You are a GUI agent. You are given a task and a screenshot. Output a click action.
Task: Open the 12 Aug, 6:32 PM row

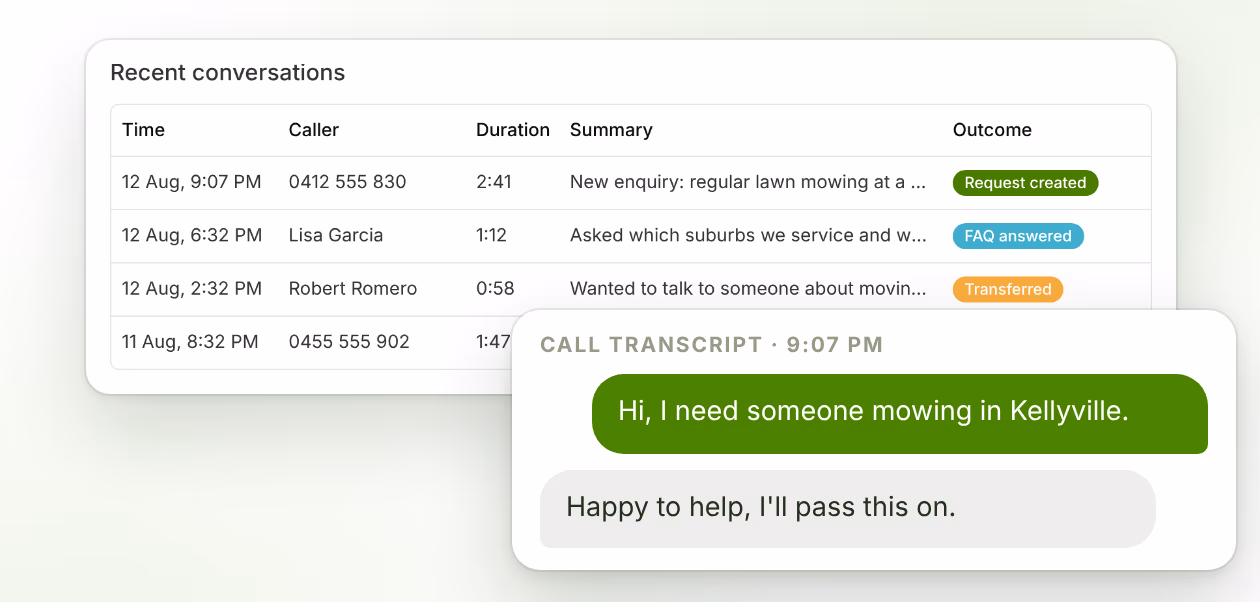pyautogui.click(x=631, y=236)
